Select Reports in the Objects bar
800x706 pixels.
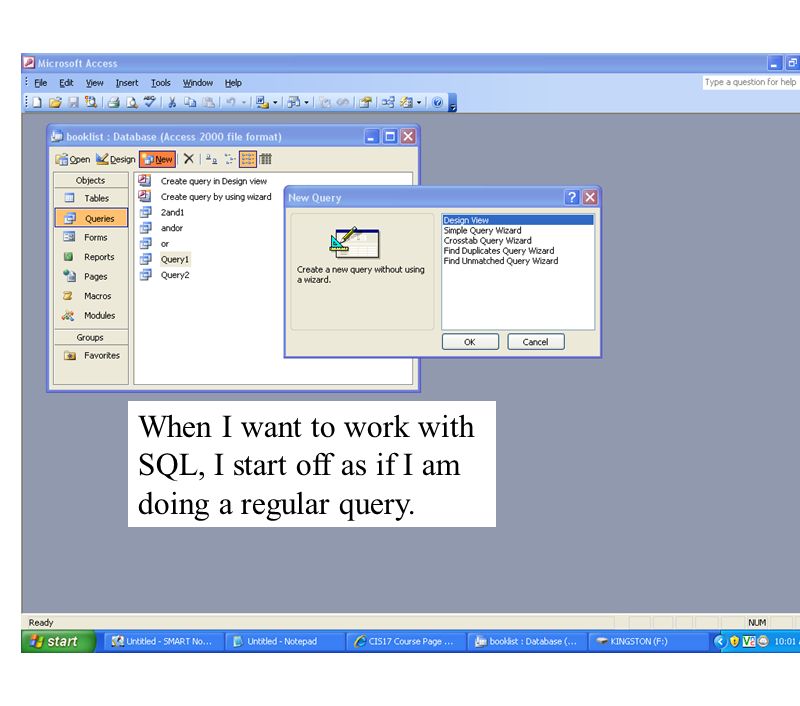point(90,257)
